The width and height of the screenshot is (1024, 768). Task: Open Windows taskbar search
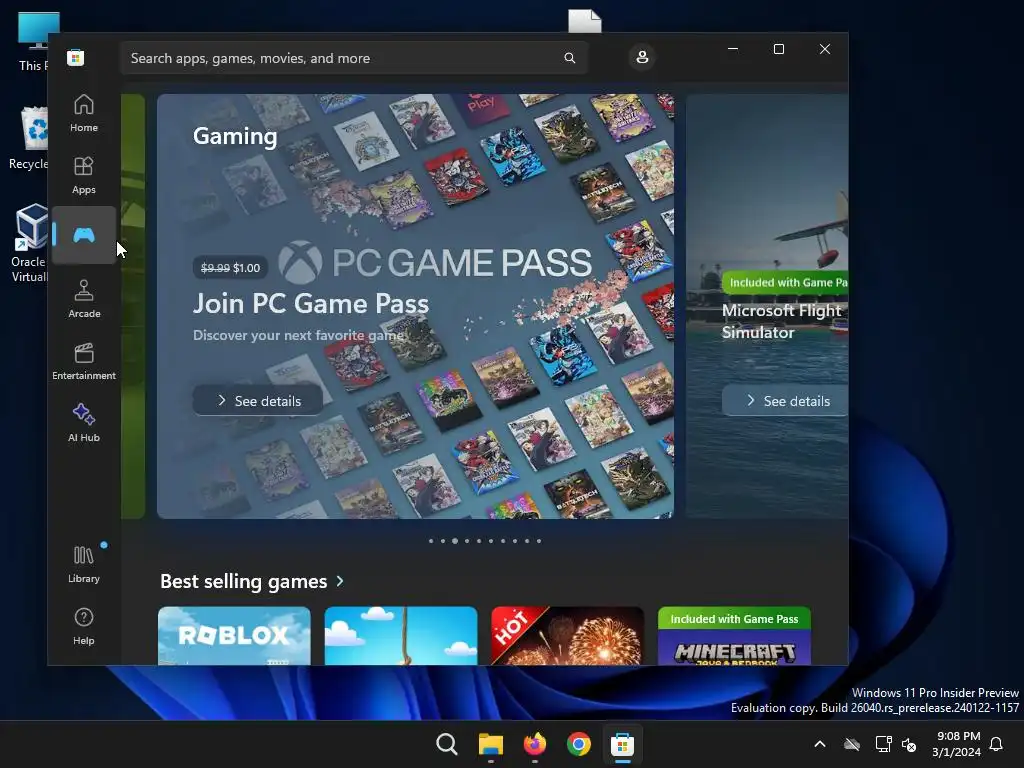pyautogui.click(x=447, y=744)
